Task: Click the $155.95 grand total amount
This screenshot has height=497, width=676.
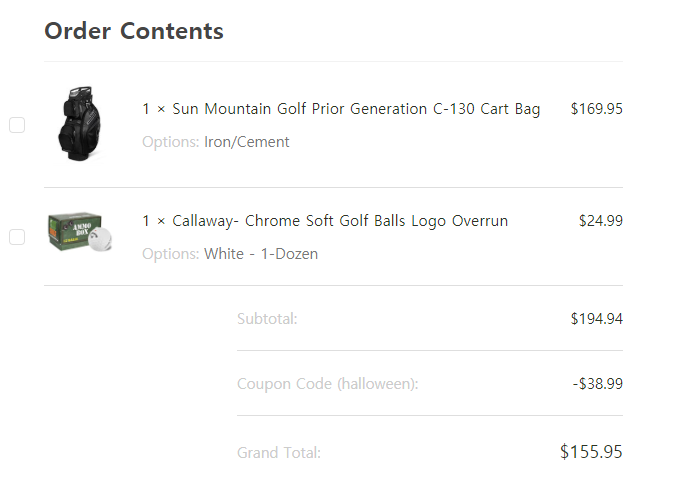Action: point(591,452)
